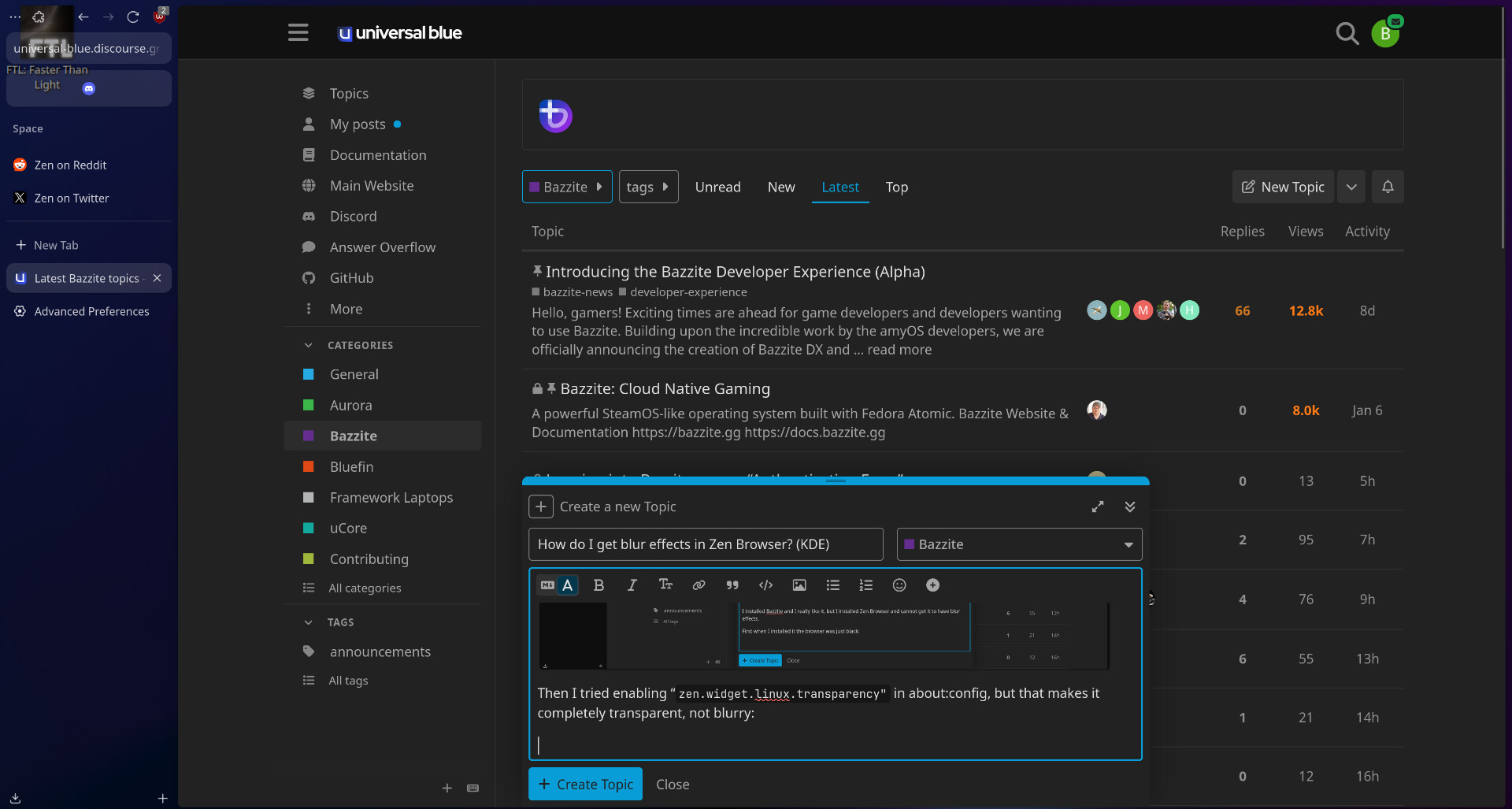This screenshot has height=809, width=1512.
Task: Open My posts in the sidebar
Action: click(358, 124)
